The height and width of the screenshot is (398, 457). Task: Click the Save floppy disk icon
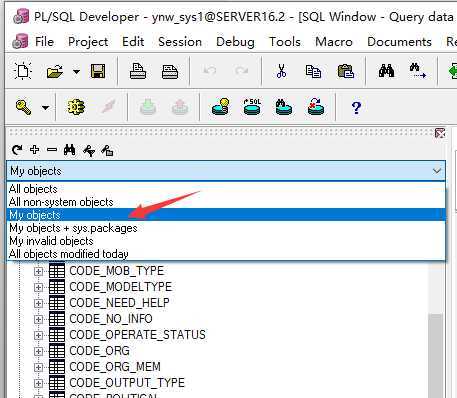[98, 71]
